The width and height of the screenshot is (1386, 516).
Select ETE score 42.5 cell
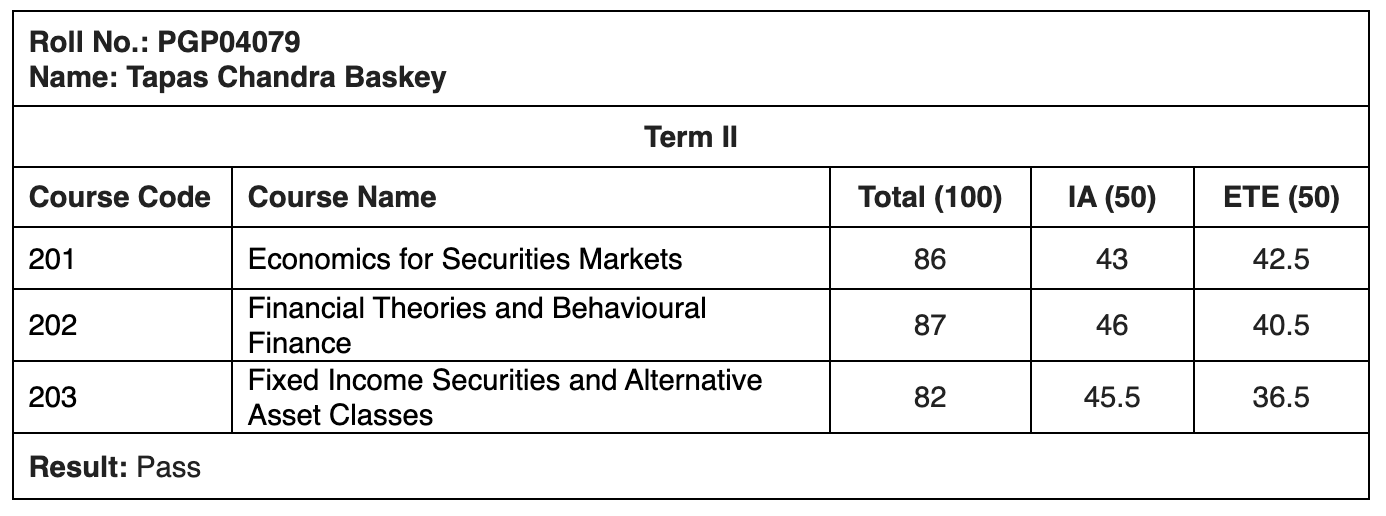click(1281, 259)
